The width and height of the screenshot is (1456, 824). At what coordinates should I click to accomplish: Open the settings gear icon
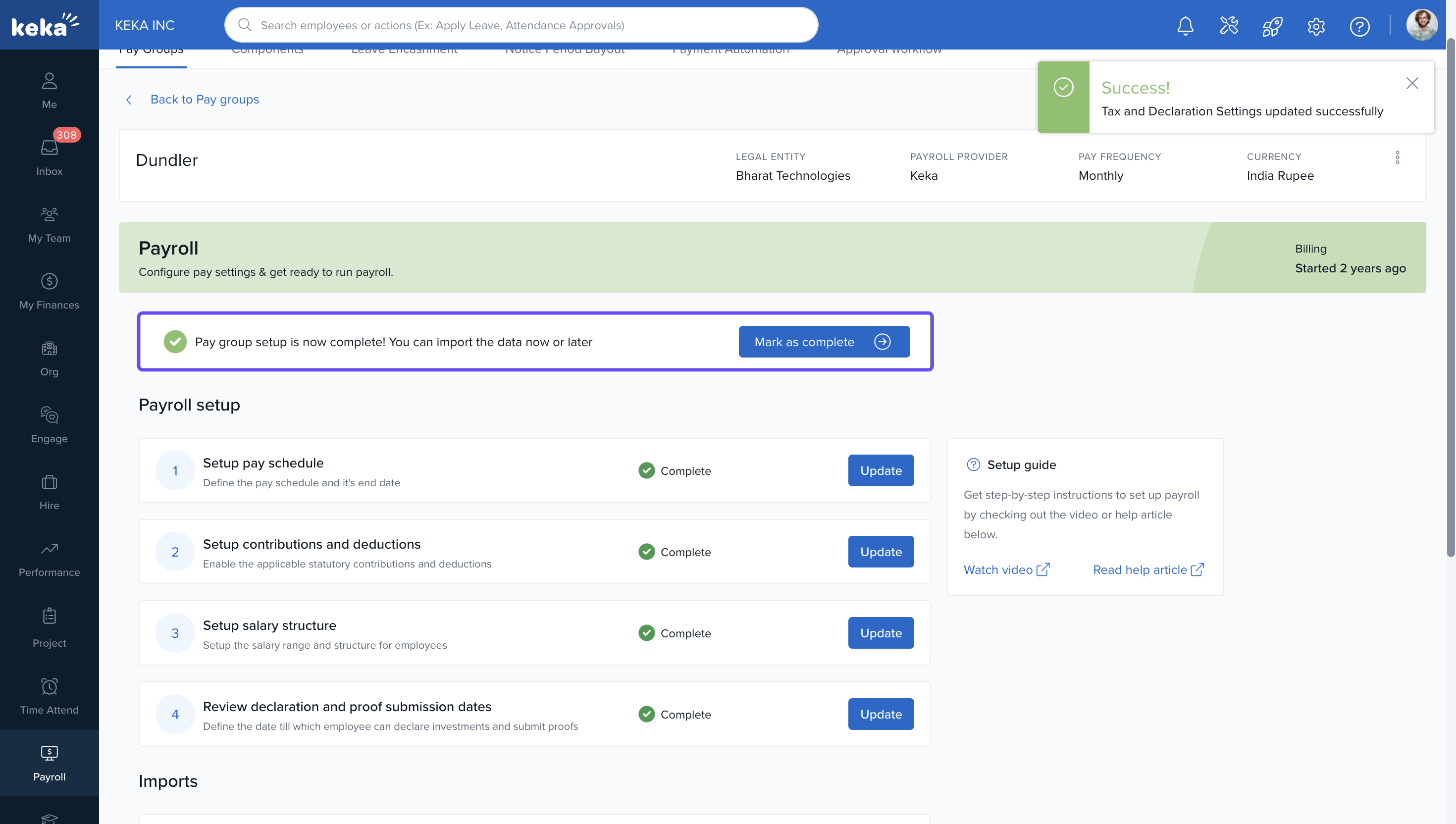1316,26
